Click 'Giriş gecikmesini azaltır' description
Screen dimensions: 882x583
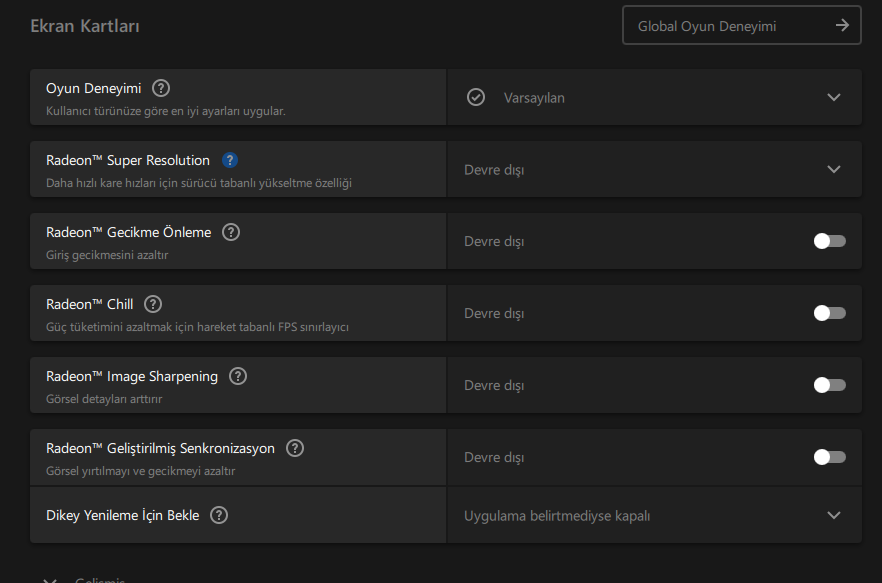pyautogui.click(x=107, y=255)
